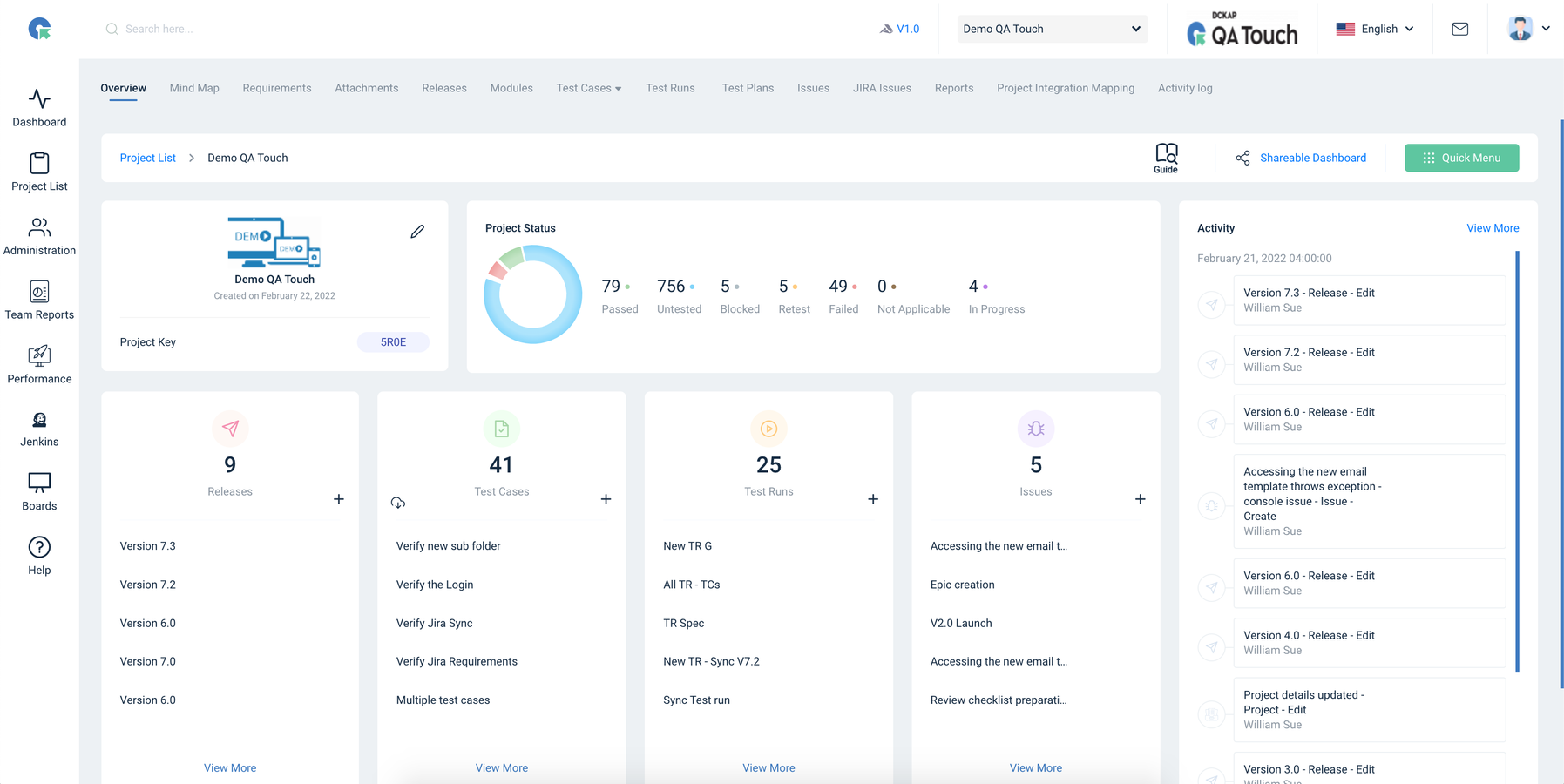Open the Test Runs tab

coord(670,88)
